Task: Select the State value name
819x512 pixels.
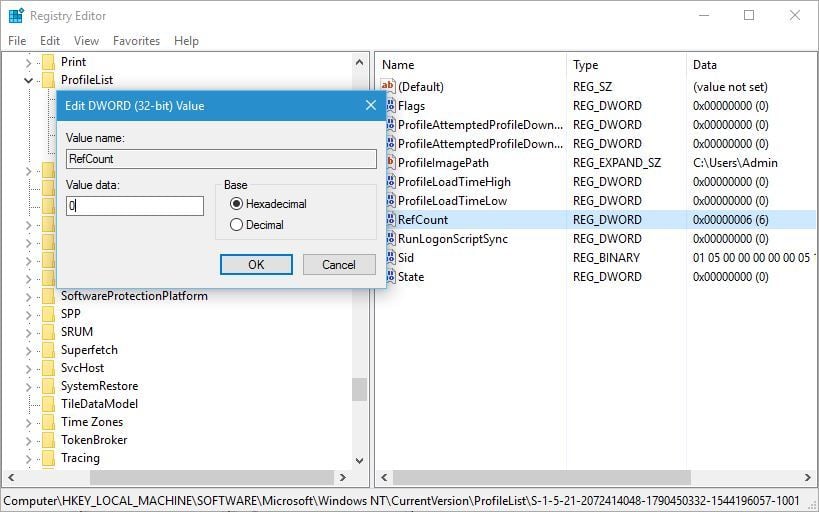Action: coord(411,276)
